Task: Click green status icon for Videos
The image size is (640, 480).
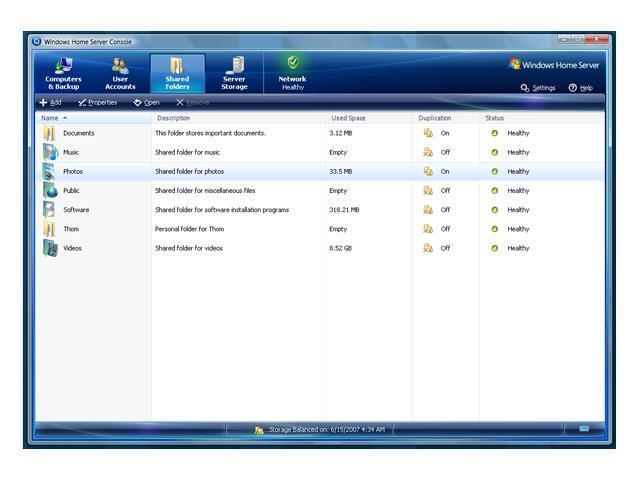Action: (495, 248)
